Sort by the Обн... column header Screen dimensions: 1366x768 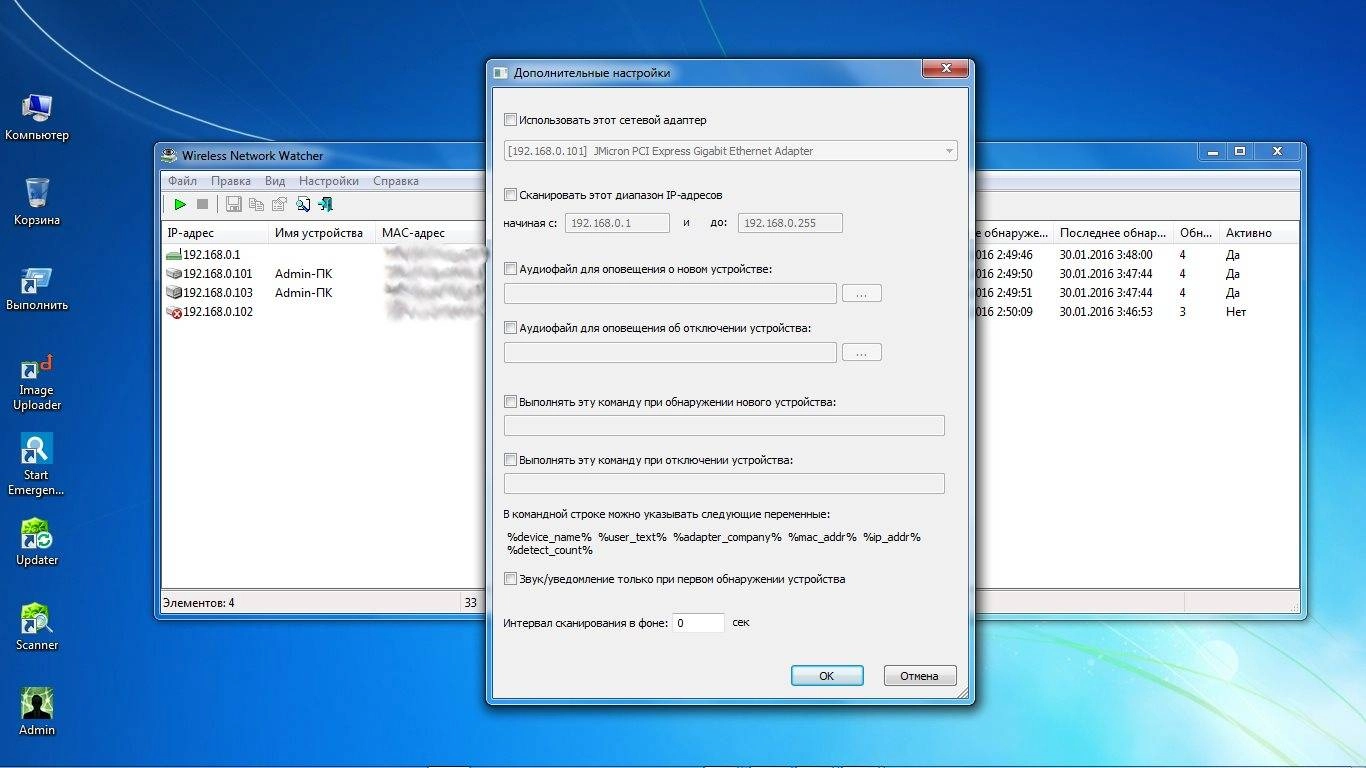pos(1197,233)
